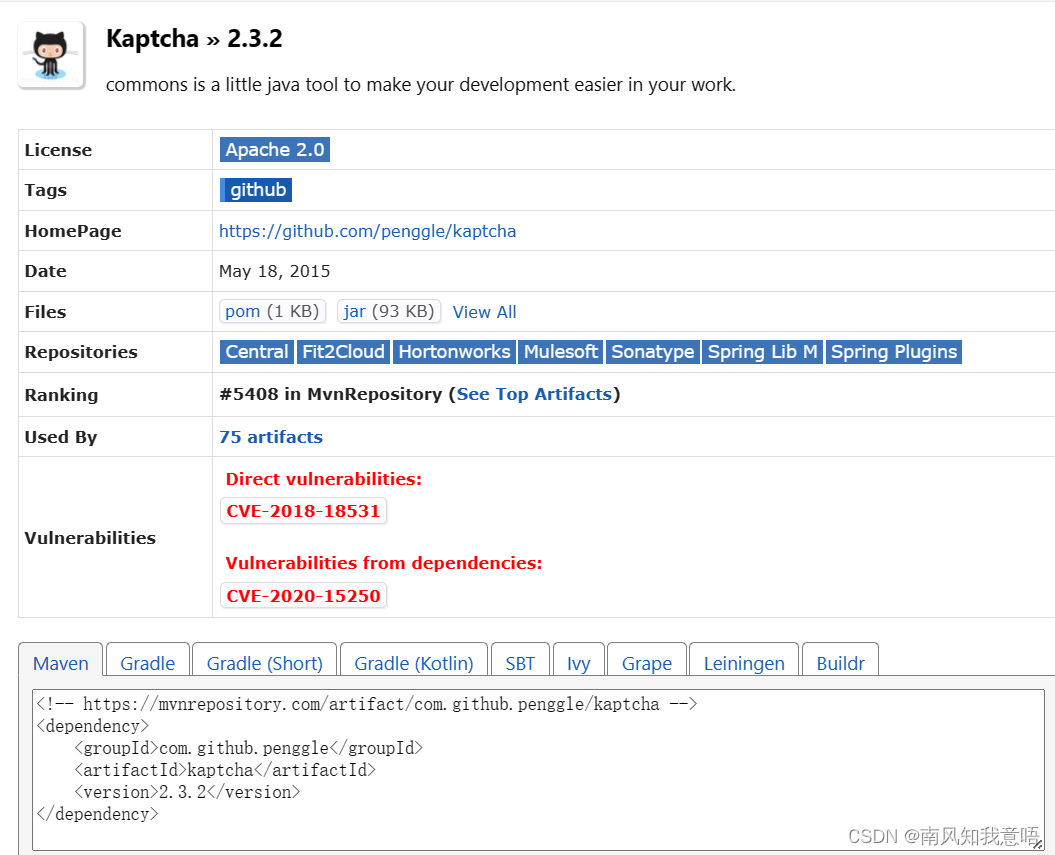Open the Ivy tab
This screenshot has width=1055, height=855.
[x=578, y=663]
